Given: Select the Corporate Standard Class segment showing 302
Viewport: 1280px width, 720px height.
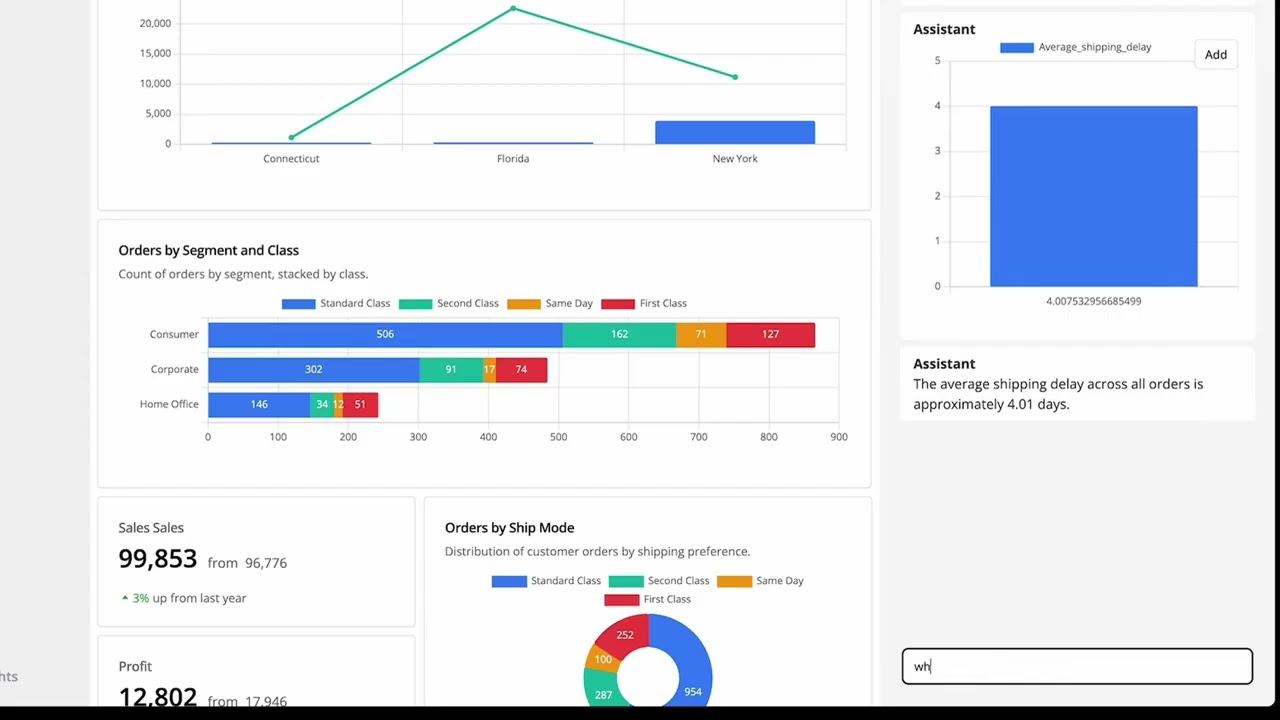Looking at the screenshot, I should click(314, 370).
